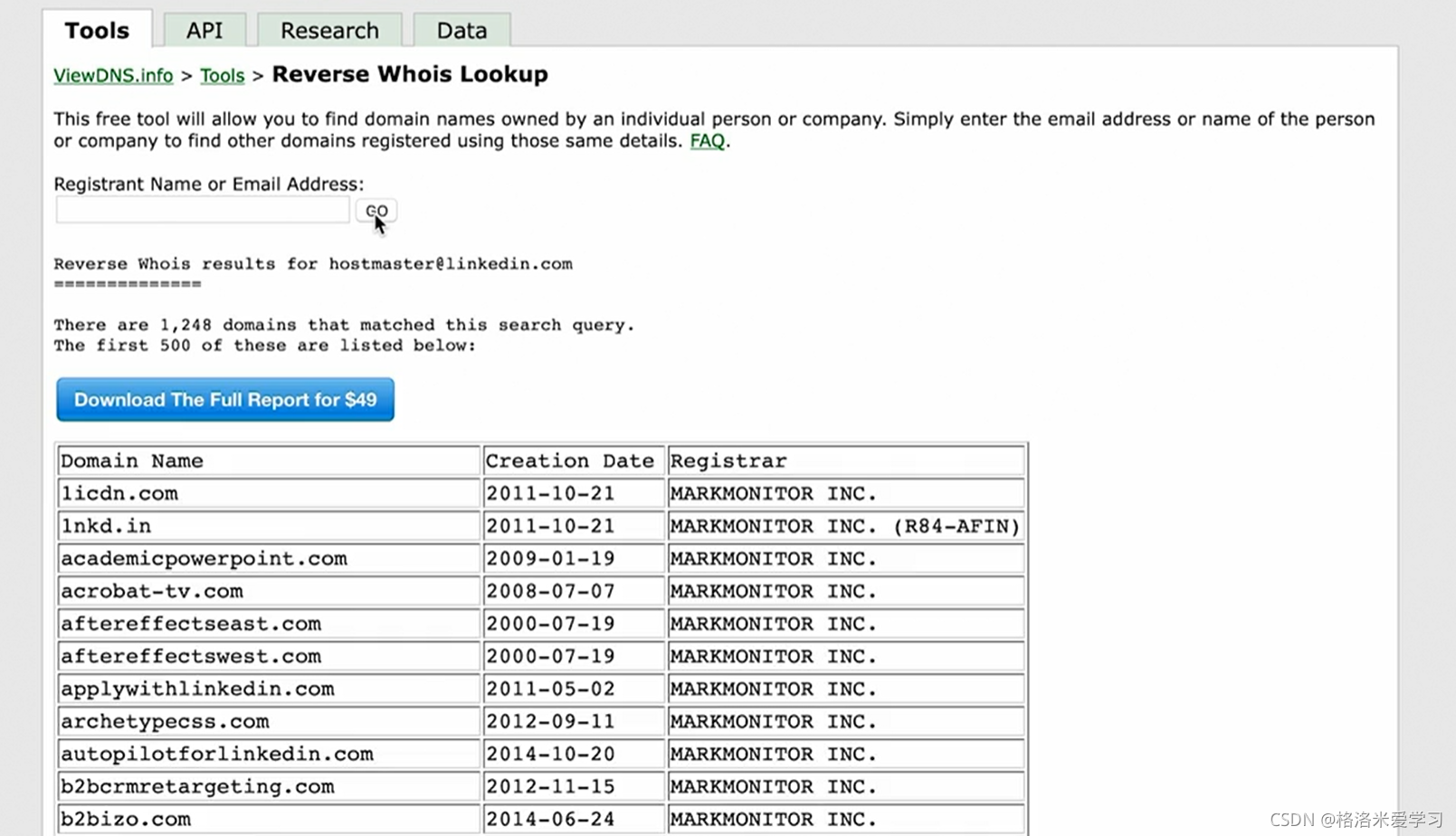Viewport: 1456px width, 836px height.
Task: Click Download The Full Report for $49
Action: 225,400
